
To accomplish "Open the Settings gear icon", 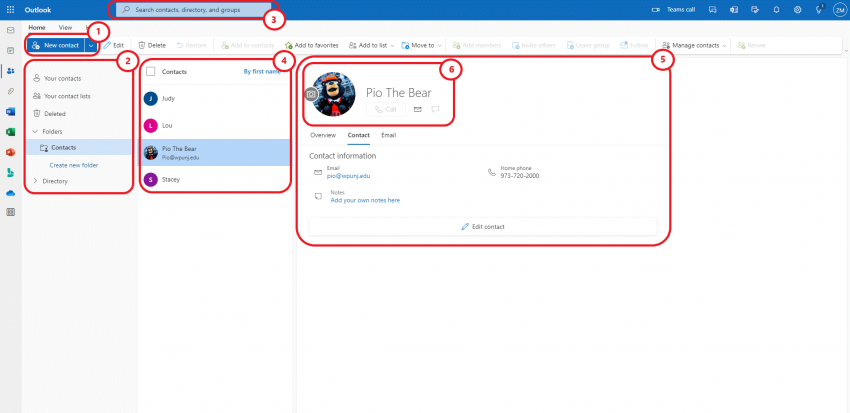I will pyautogui.click(x=798, y=9).
